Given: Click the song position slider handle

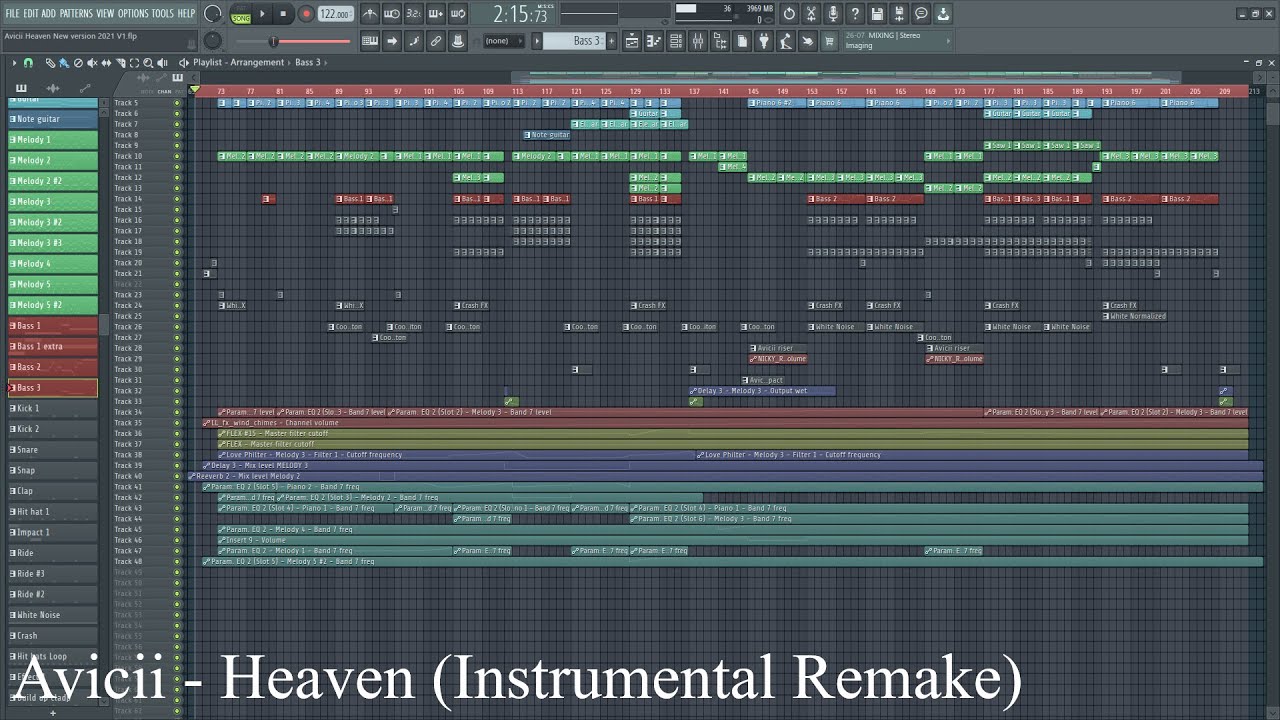Looking at the screenshot, I should click(x=273, y=41).
